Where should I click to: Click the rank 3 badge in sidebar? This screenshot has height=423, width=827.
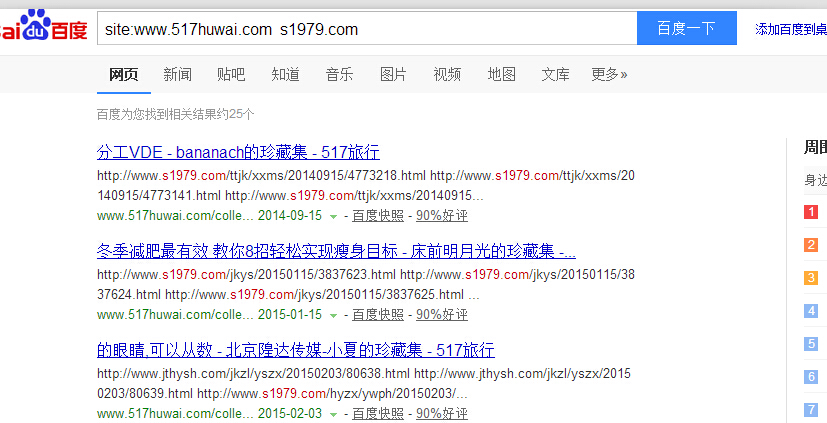click(x=811, y=278)
